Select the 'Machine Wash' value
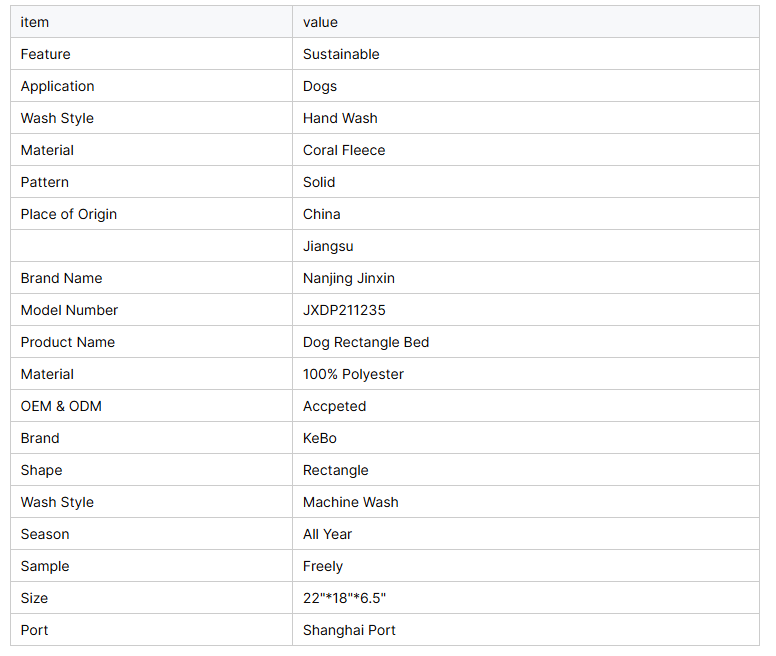 click(x=350, y=502)
